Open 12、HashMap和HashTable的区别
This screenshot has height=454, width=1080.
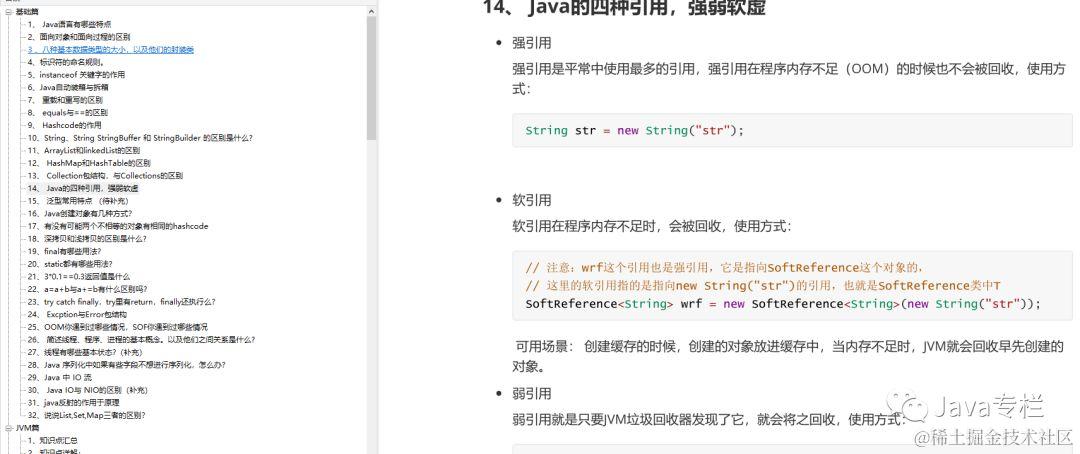[89, 163]
